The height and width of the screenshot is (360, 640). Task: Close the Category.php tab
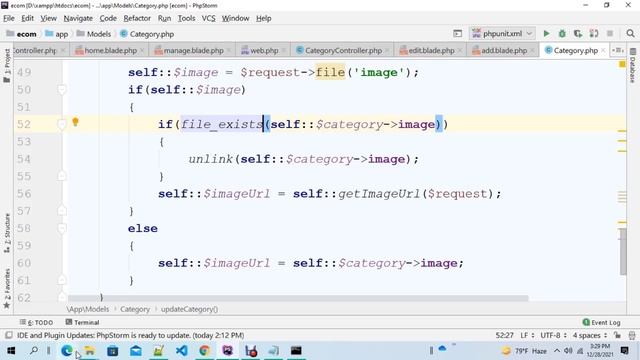coord(603,50)
